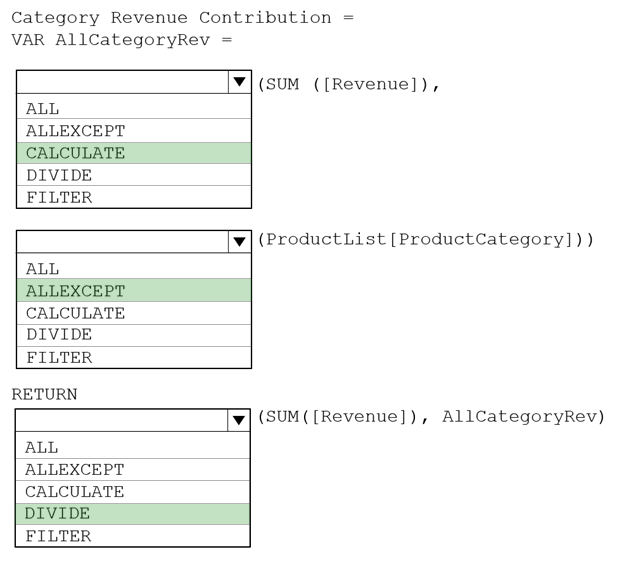Open the first dropdown arrow before SUM
The width and height of the screenshot is (624, 571).
click(240, 82)
